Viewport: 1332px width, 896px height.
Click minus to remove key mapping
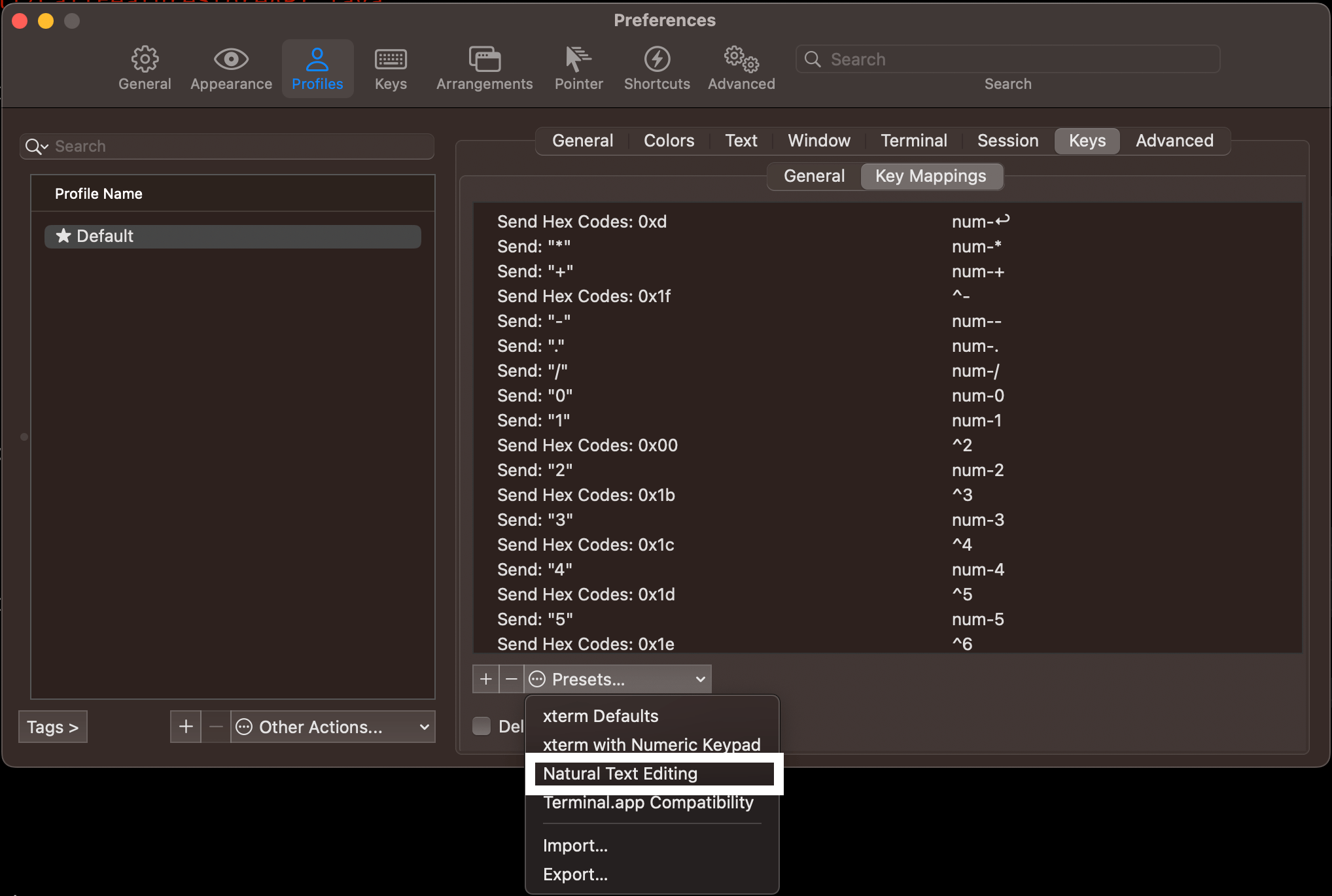[512, 679]
